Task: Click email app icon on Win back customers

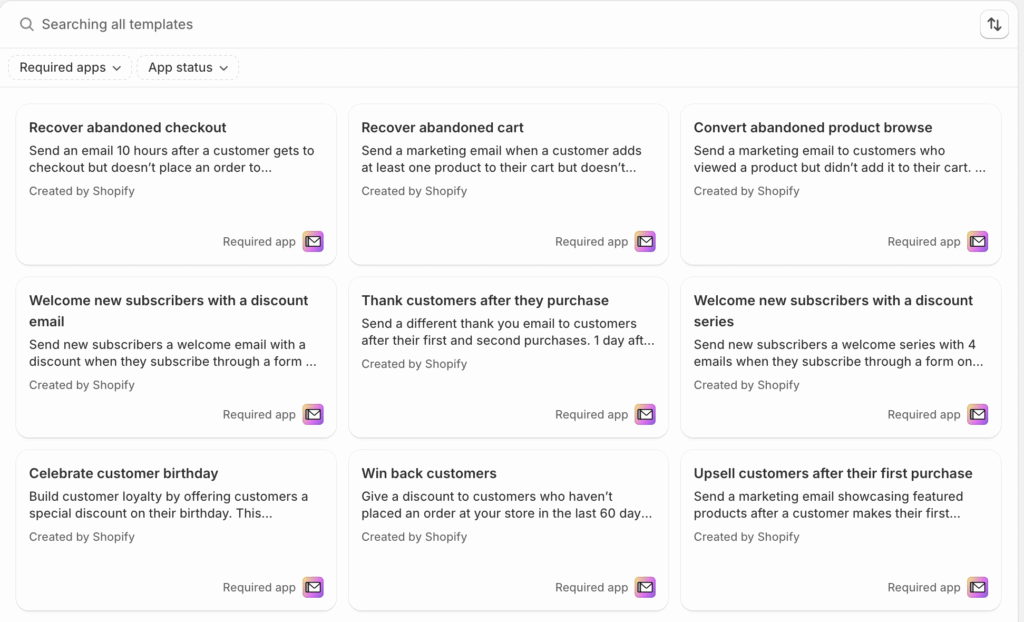Action: point(645,587)
